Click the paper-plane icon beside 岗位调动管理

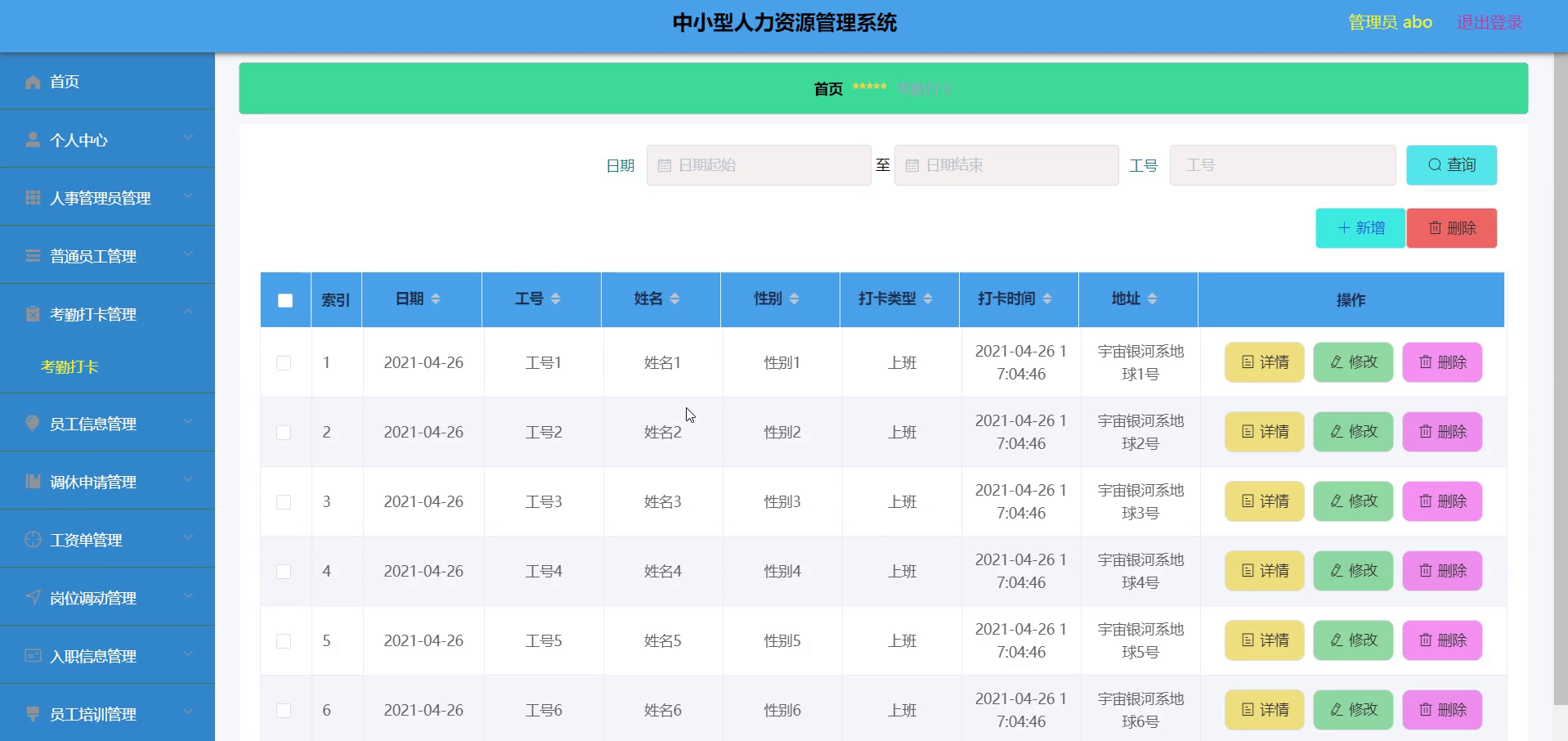coord(33,597)
